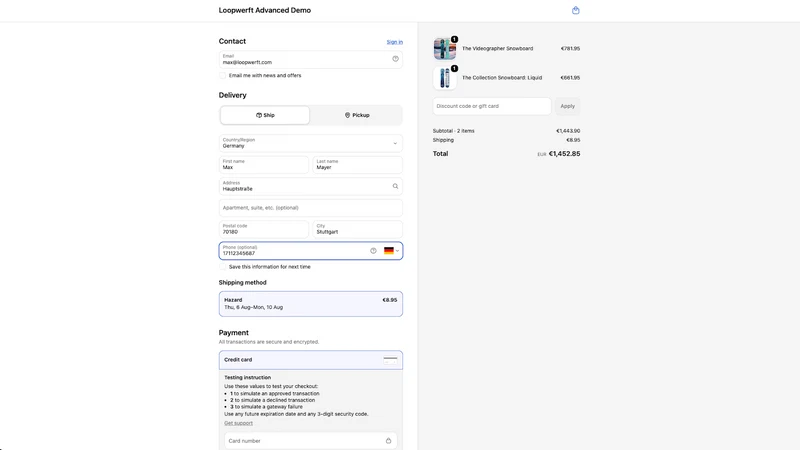The image size is (800, 450).
Task: Click the credit card icon in Payment
Action: click(x=390, y=360)
